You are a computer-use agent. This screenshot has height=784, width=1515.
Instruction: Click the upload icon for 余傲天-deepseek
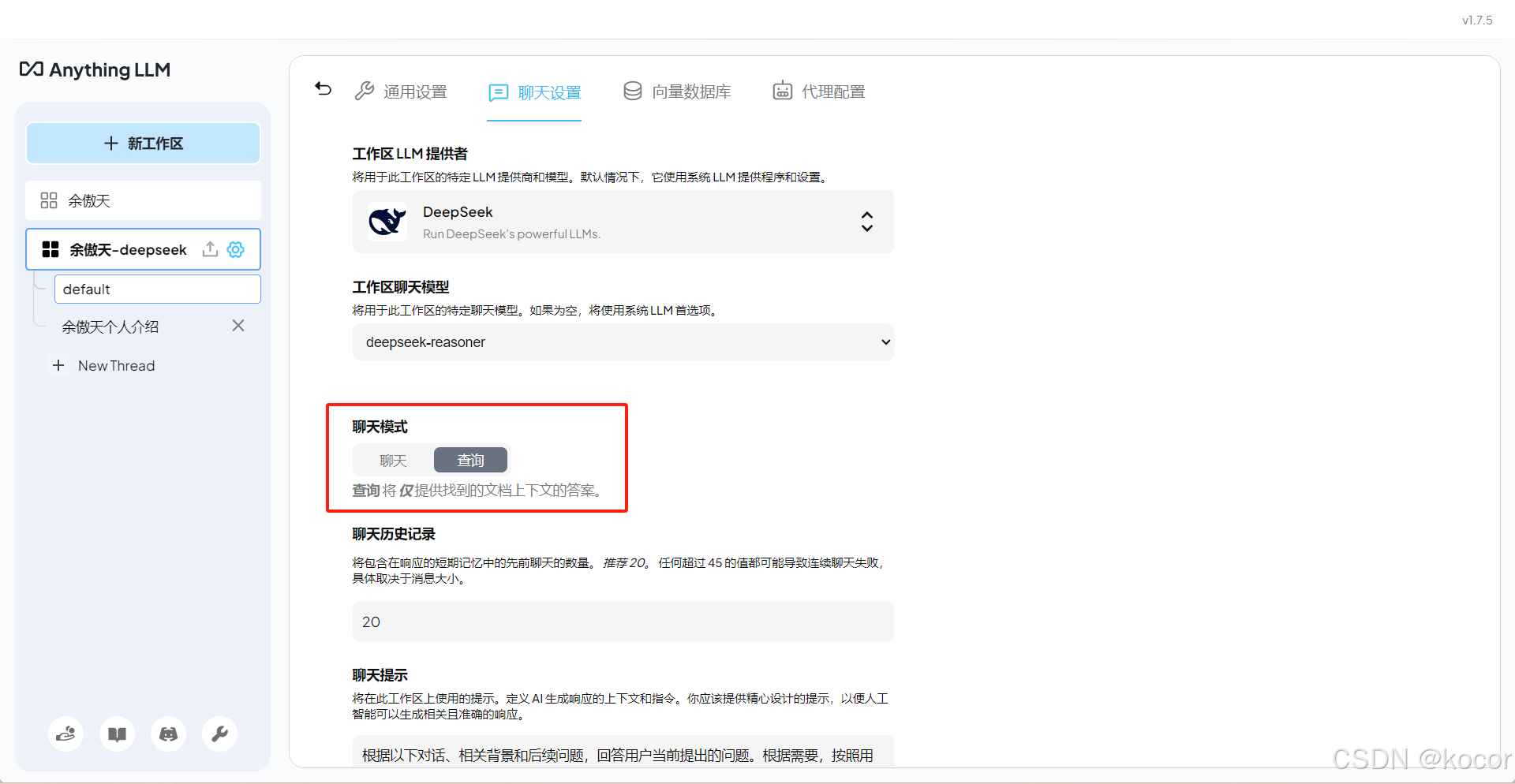[x=210, y=249]
